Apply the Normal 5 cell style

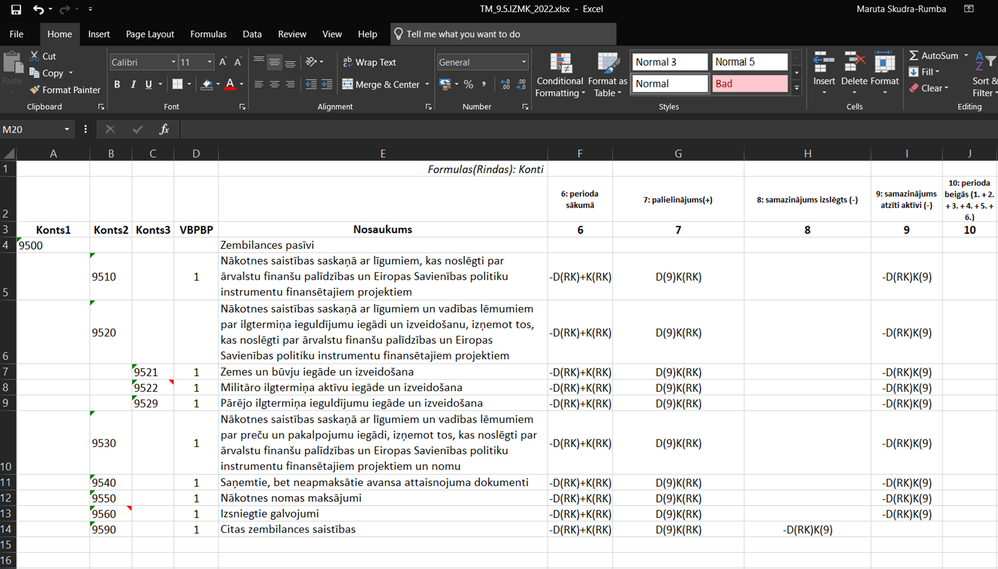pyautogui.click(x=750, y=62)
